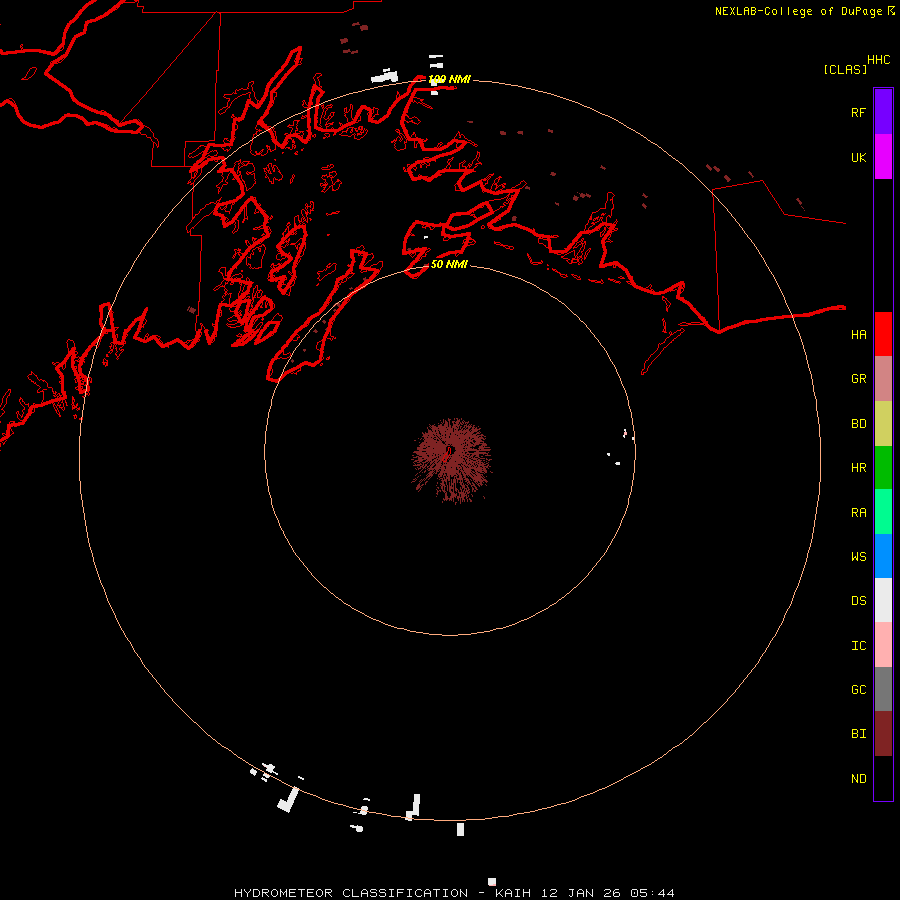Click the NEXLAB-College of DuPage credit
This screenshot has width=900, height=900.
pos(798,11)
